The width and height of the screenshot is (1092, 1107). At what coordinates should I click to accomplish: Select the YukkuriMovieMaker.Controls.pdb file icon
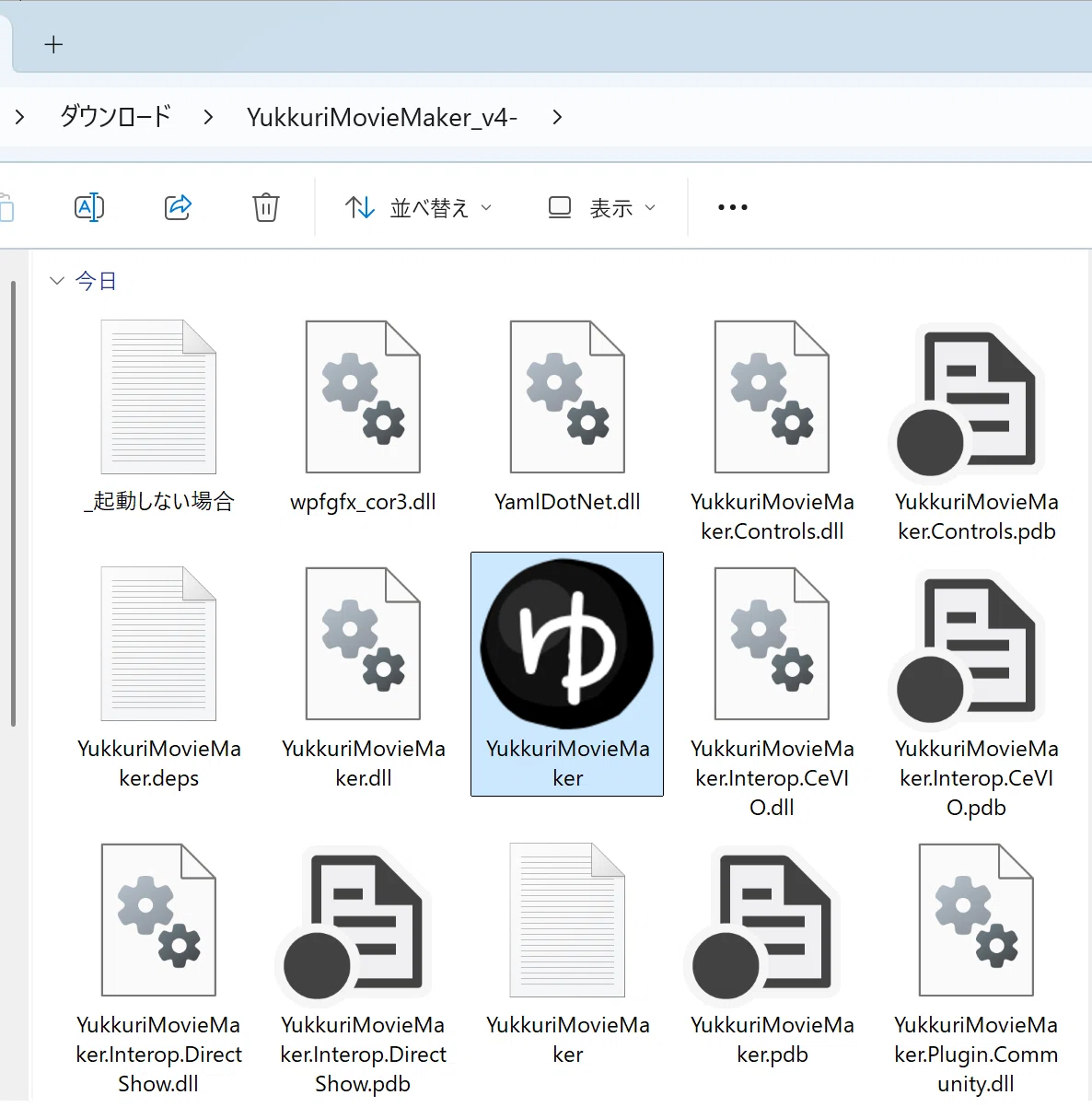tap(967, 403)
